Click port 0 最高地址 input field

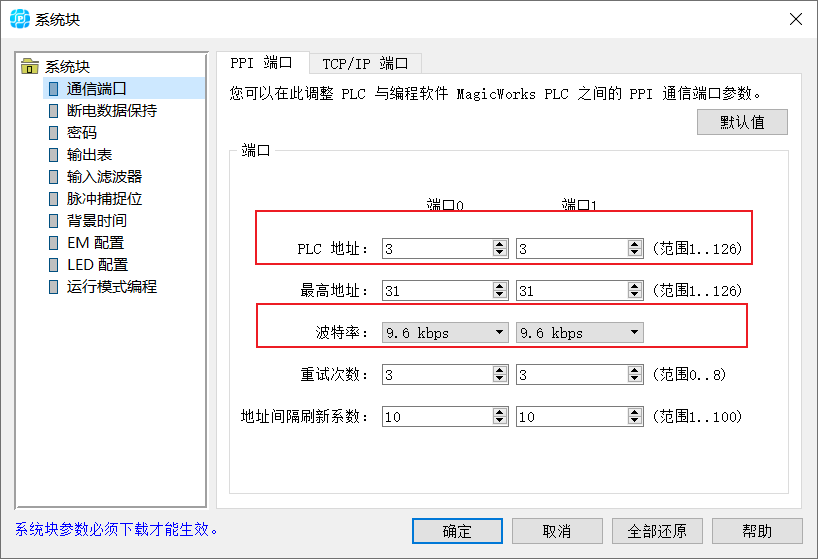[437, 290]
